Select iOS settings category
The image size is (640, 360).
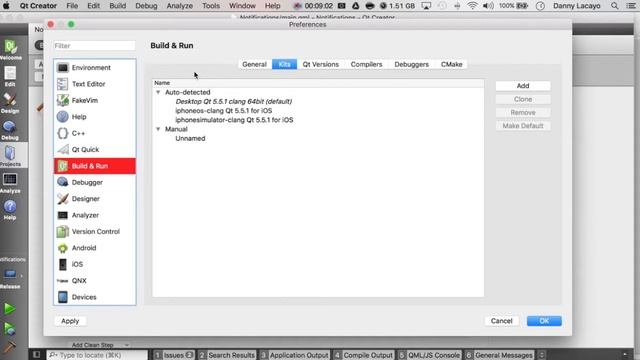[x=94, y=264]
